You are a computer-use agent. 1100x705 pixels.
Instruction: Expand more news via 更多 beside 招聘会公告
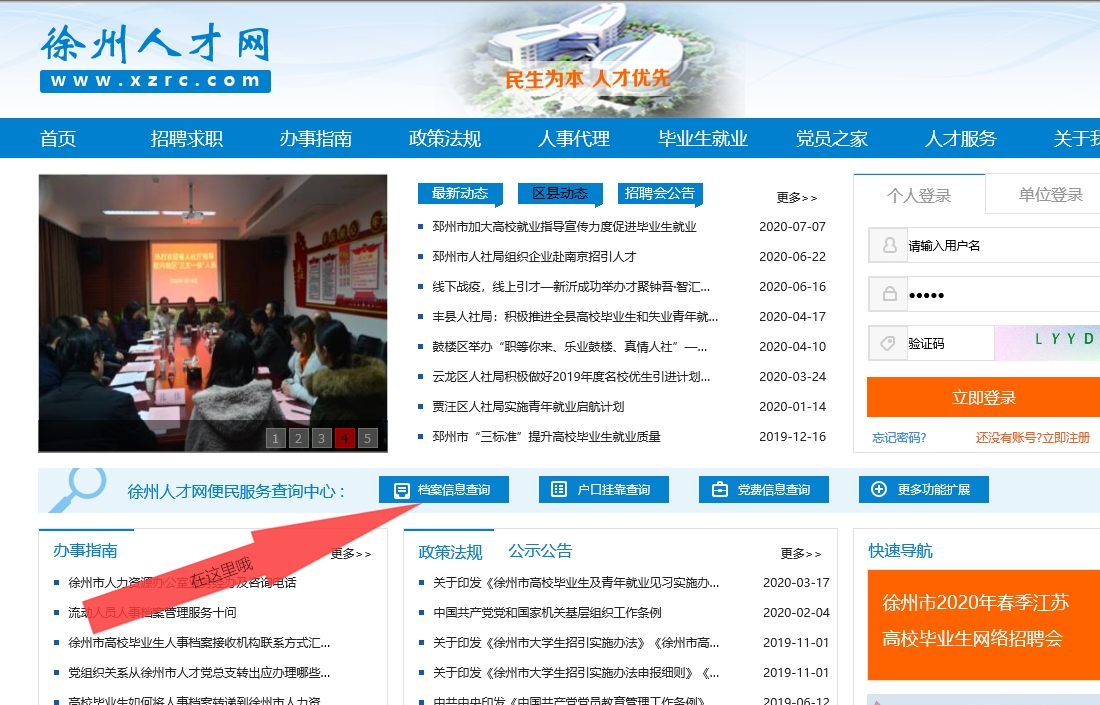coord(796,198)
